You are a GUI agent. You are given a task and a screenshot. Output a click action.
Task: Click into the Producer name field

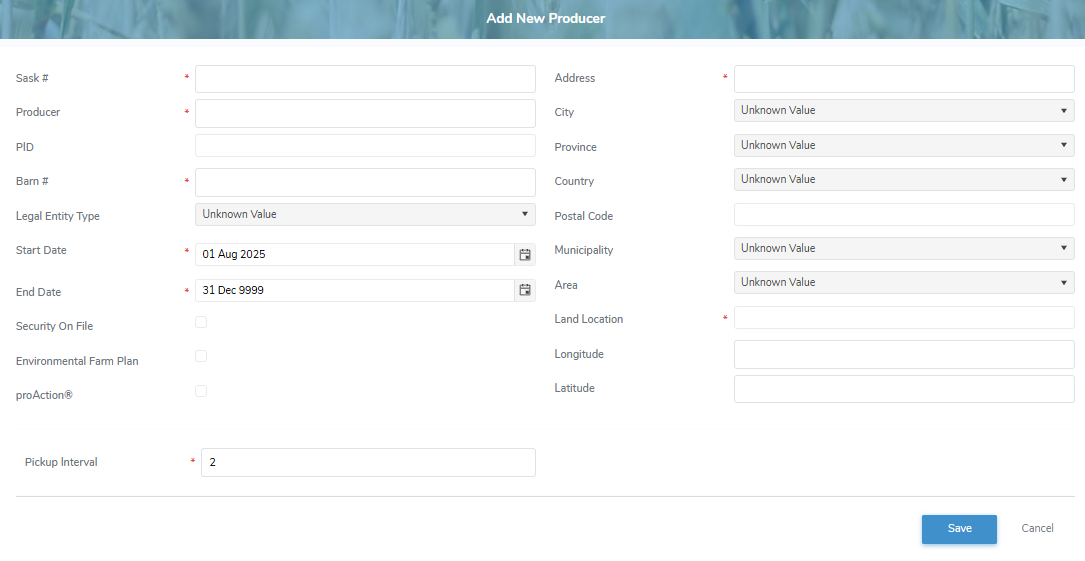tap(365, 113)
